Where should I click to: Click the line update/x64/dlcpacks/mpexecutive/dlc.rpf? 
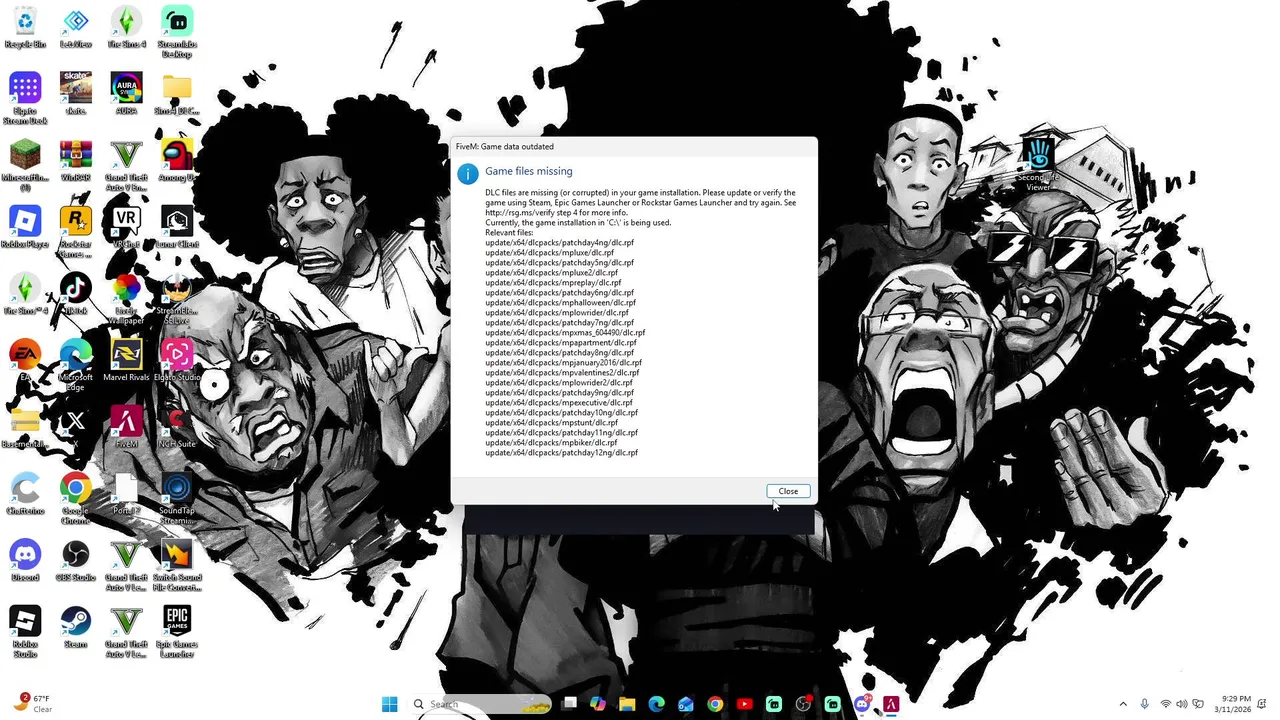click(x=559, y=403)
